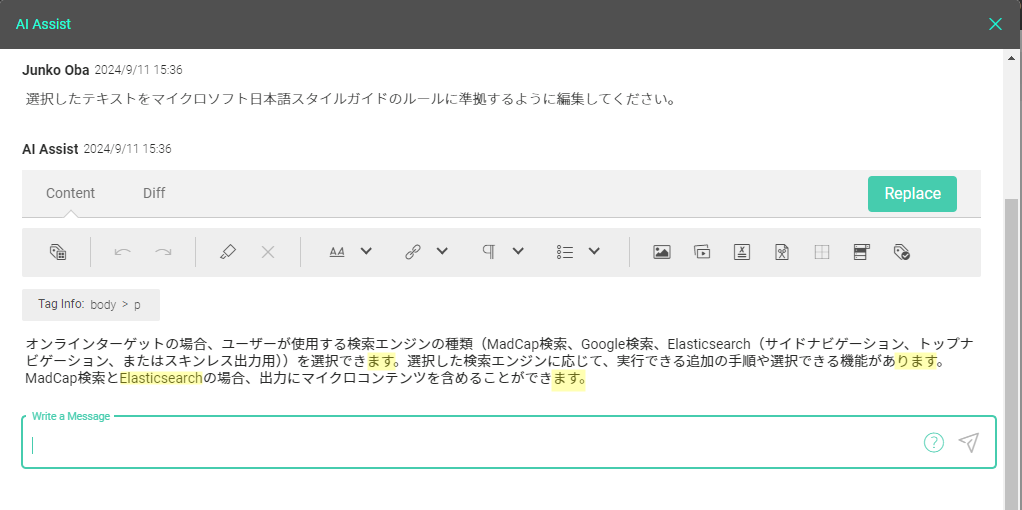Click the 'AI Assist' responder name label
The height and width of the screenshot is (510, 1022).
[50, 149]
